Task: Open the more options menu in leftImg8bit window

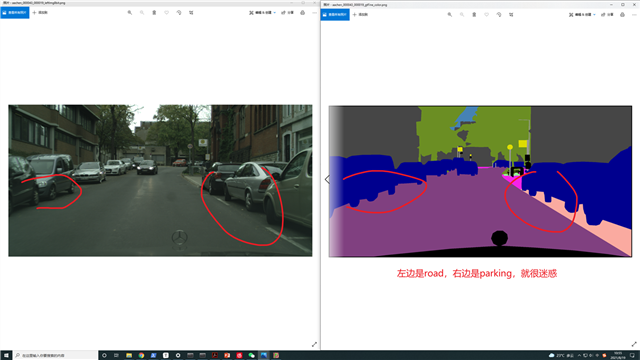Action: (314, 13)
